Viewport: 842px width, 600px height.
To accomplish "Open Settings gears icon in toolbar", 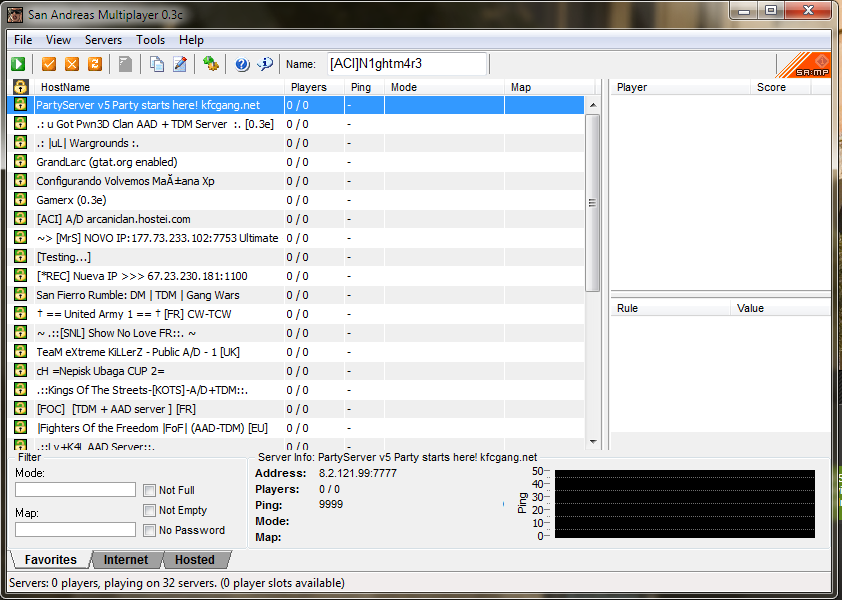I will point(210,64).
